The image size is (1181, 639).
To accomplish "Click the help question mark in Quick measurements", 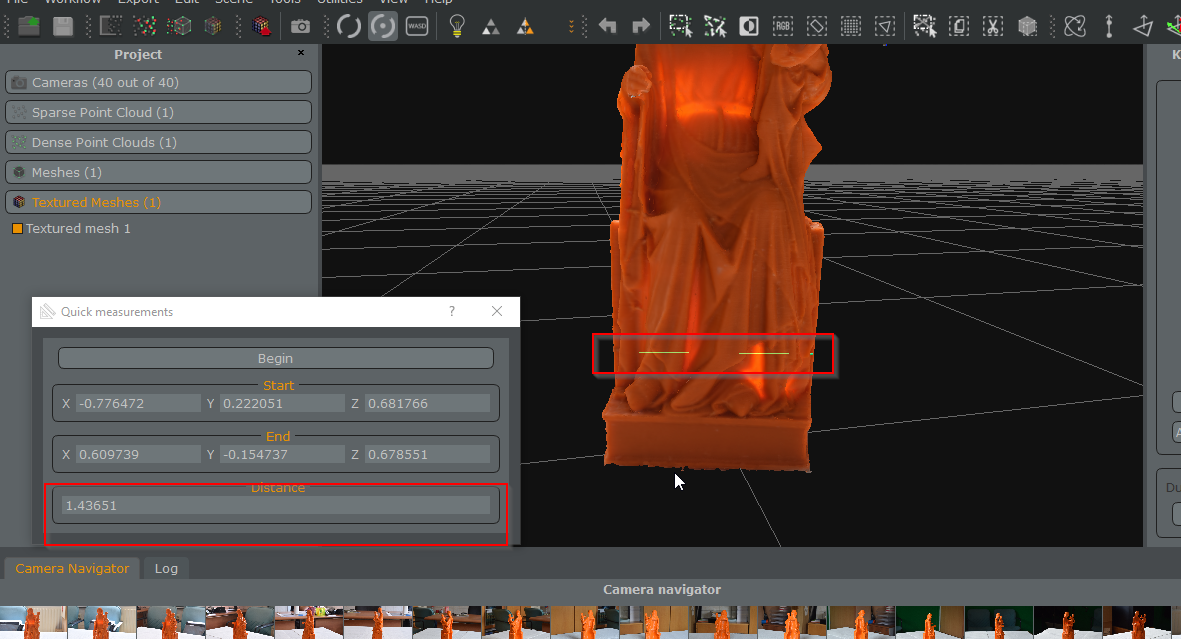I will click(452, 312).
